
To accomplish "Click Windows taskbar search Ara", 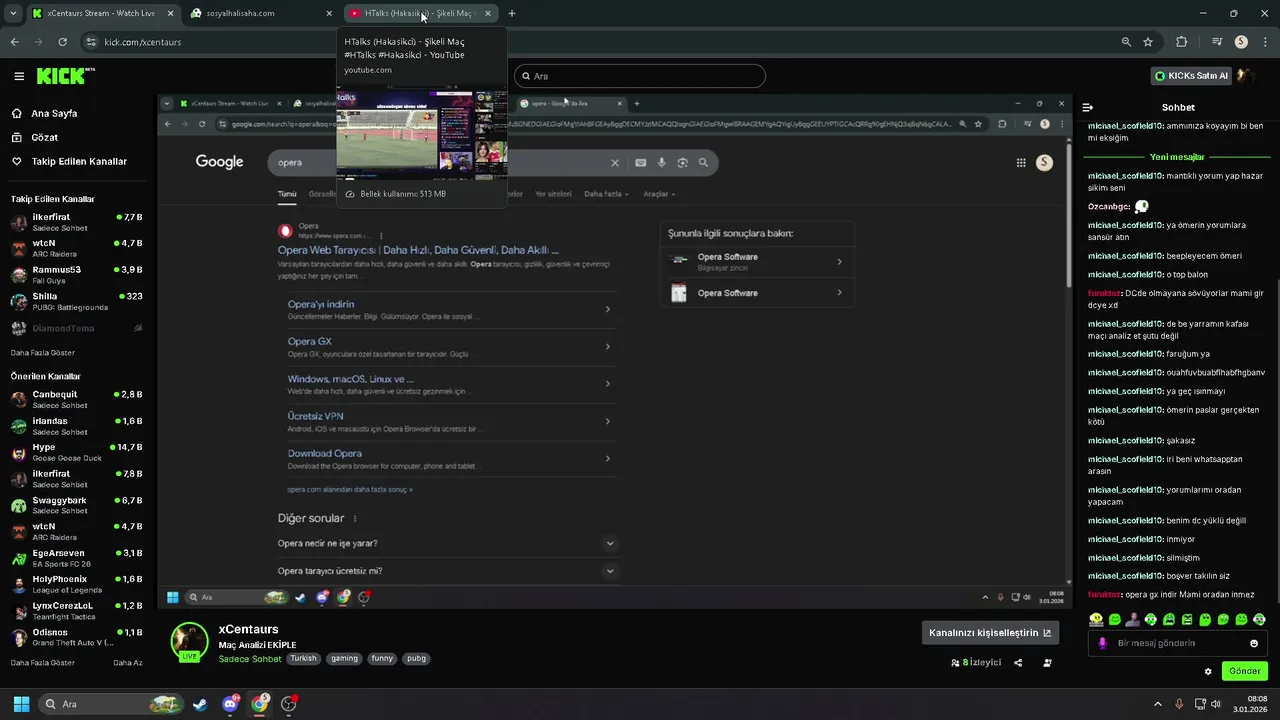I will pos(111,704).
